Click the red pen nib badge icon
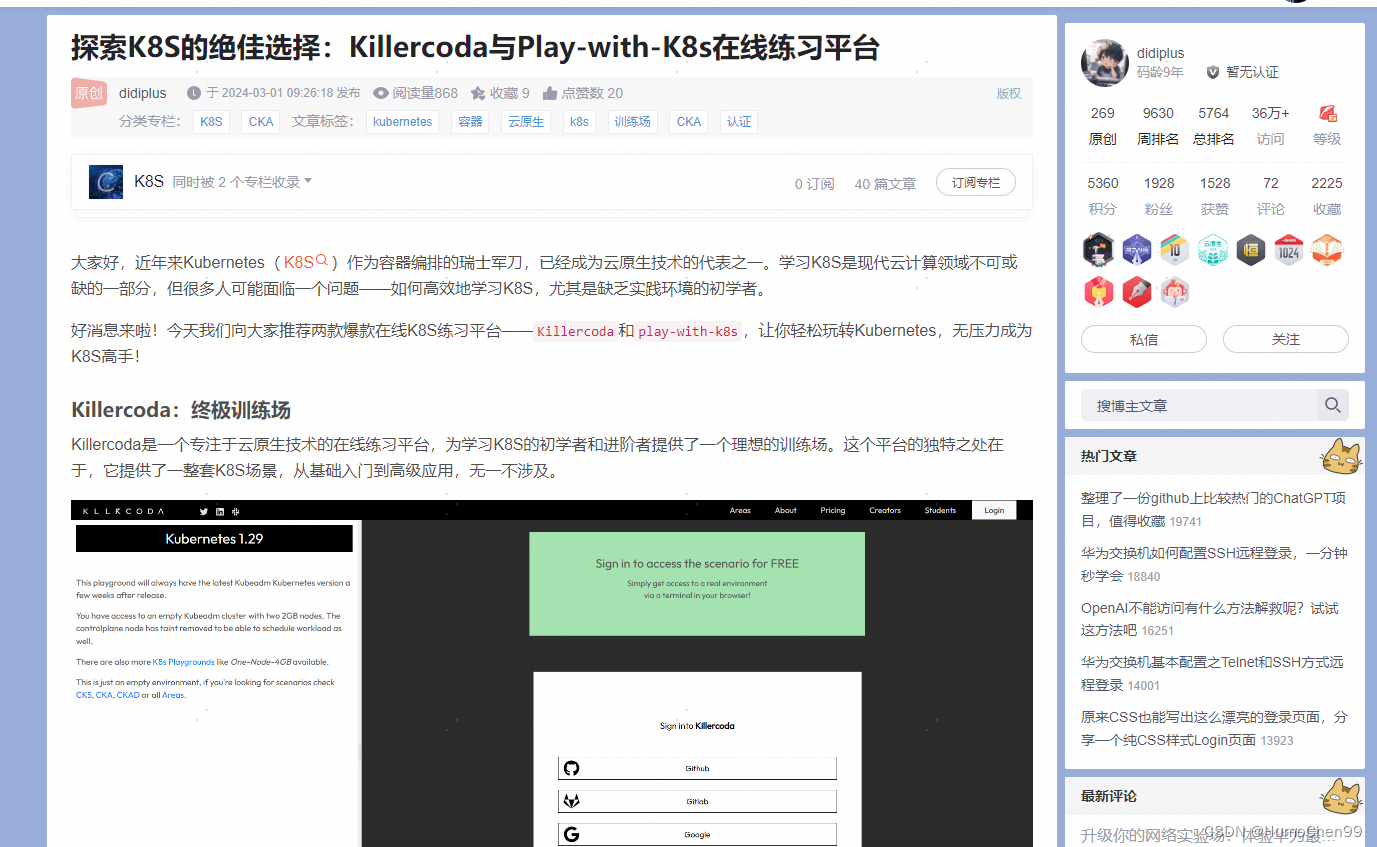 tap(1136, 291)
